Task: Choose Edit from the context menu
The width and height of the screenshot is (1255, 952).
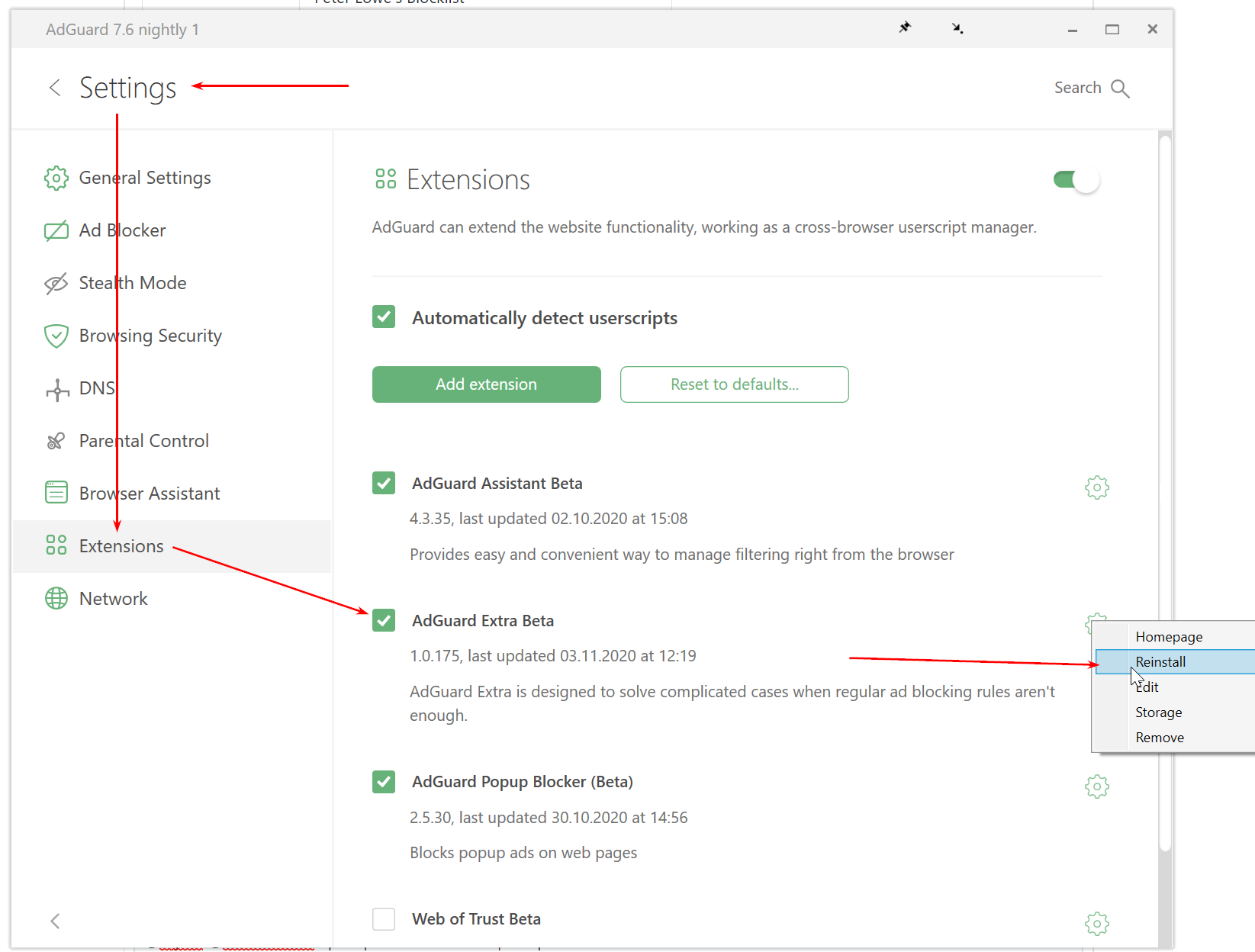Action: pyautogui.click(x=1175, y=687)
